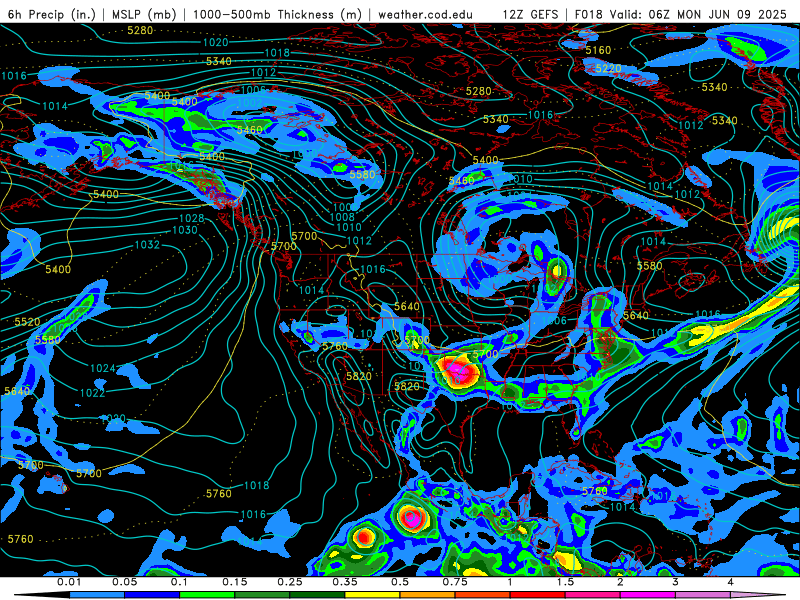Viewport: 800px width, 600px height.
Task: Click the '12Z GEFS' model run label
Action: click(x=531, y=14)
